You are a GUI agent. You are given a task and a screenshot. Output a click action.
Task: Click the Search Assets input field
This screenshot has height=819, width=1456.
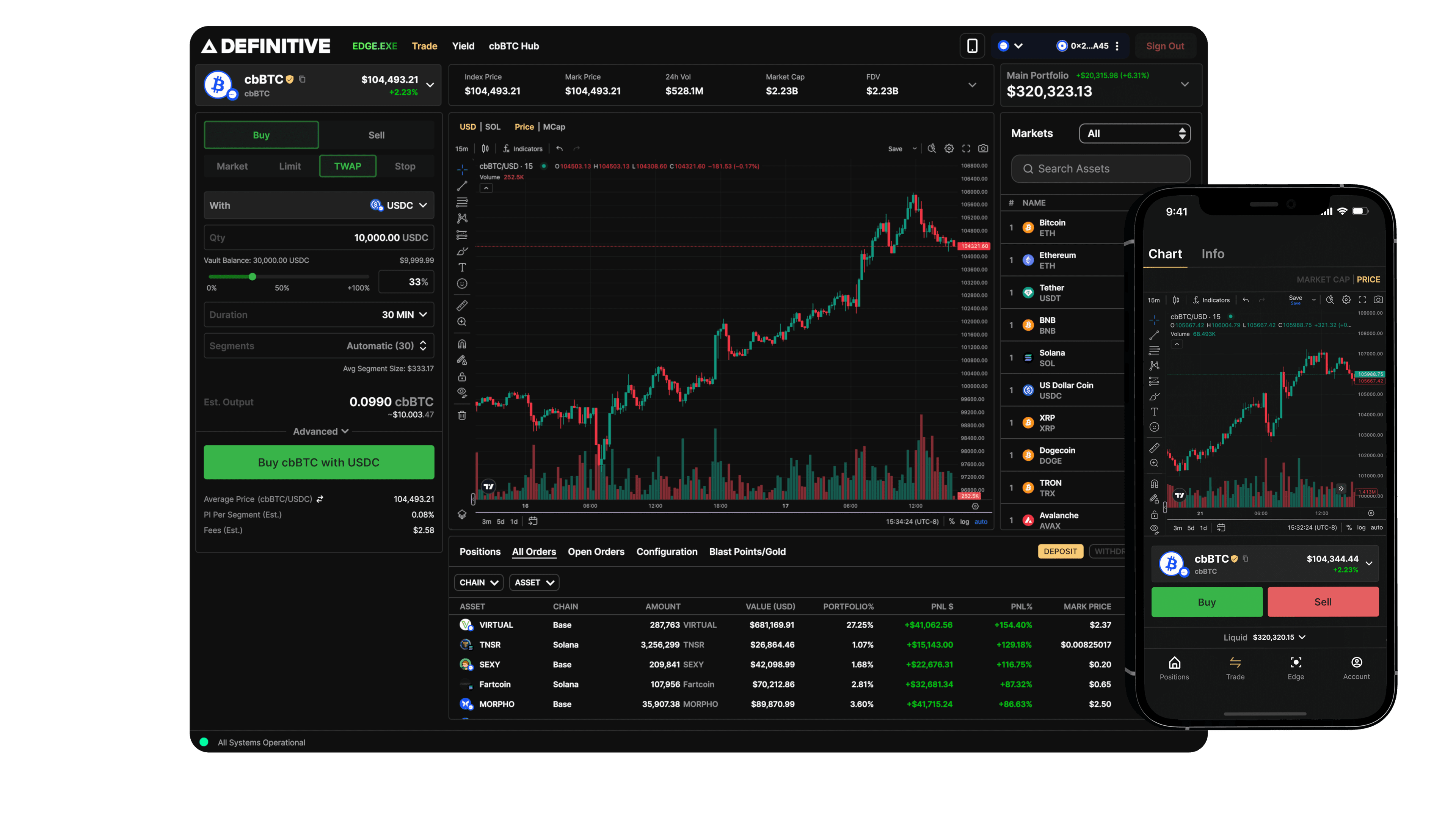[x=1100, y=168]
